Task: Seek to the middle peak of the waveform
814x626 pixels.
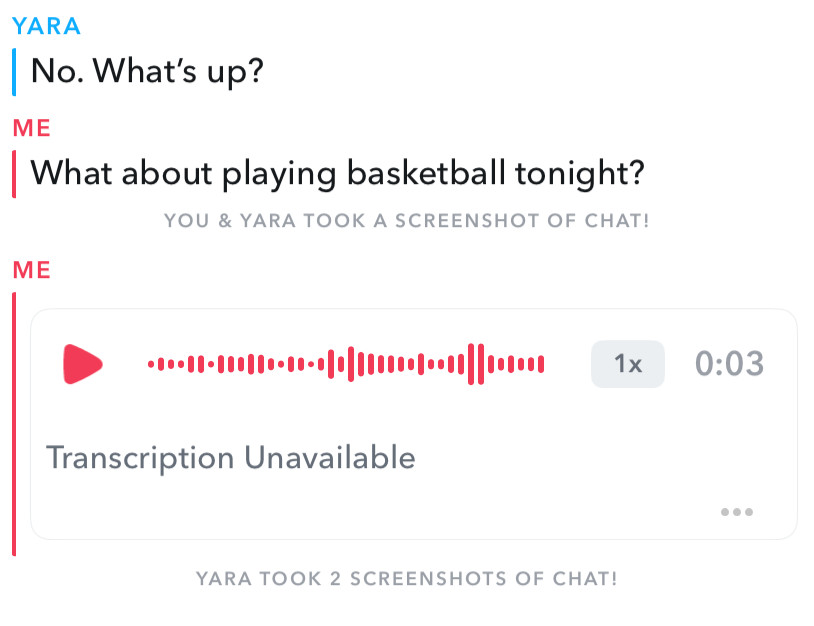Action: pyautogui.click(x=349, y=364)
